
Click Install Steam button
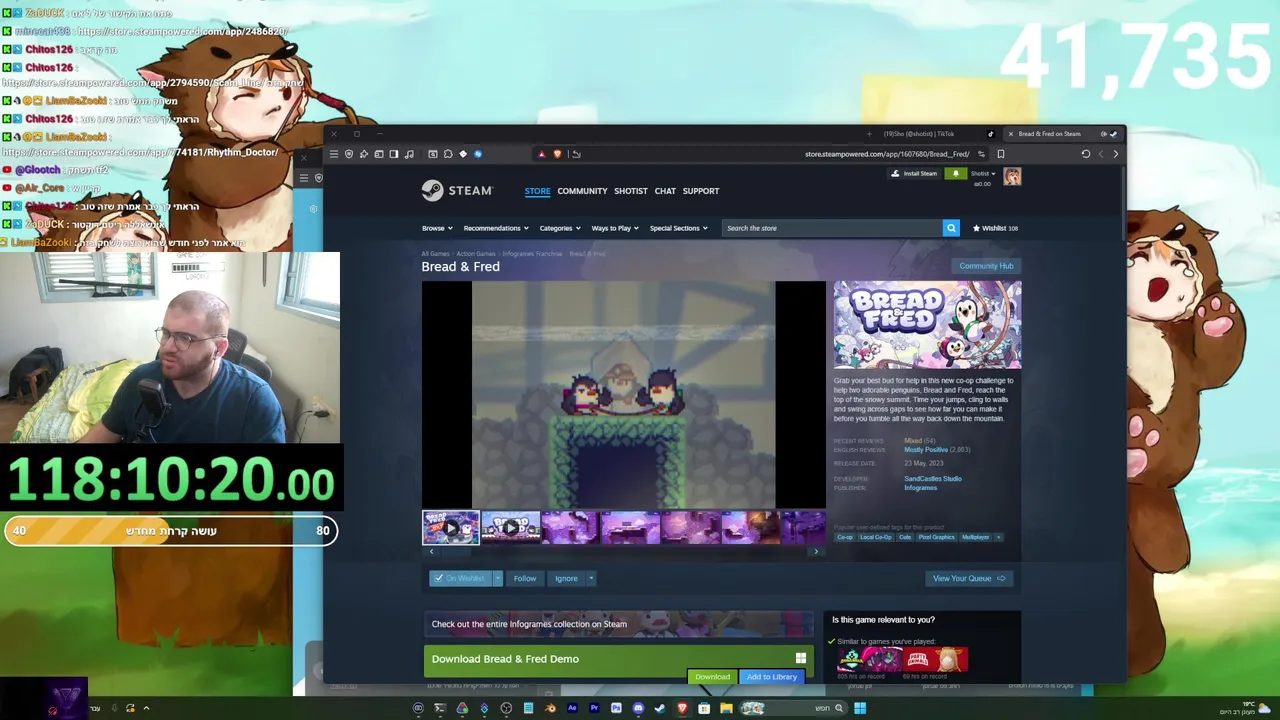[x=916, y=174]
